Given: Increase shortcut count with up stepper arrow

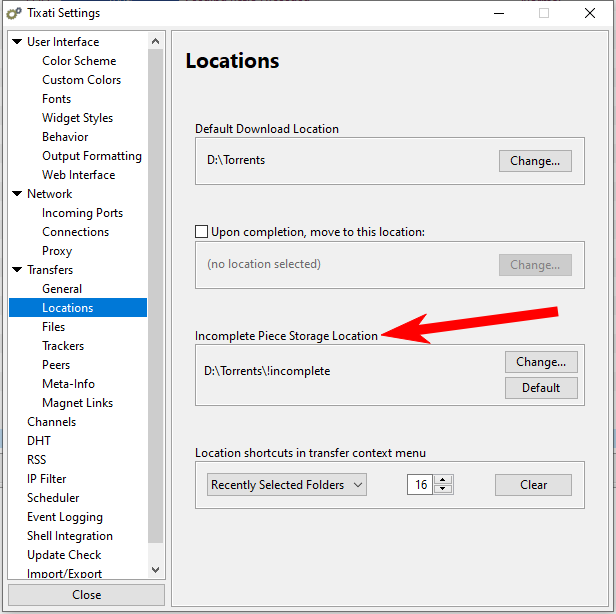Looking at the screenshot, I should coord(443,480).
